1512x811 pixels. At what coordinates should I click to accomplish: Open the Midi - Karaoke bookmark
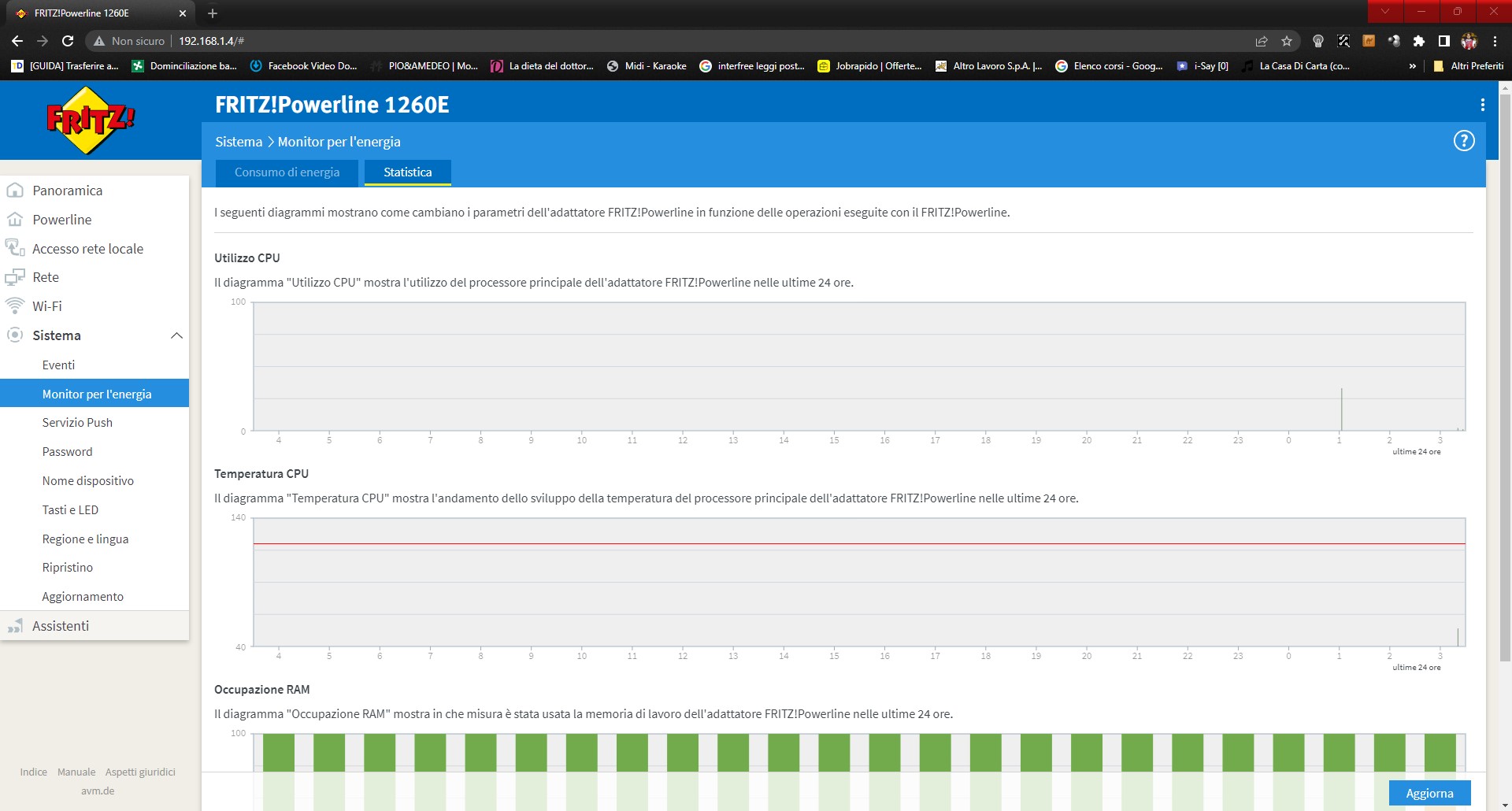click(647, 66)
